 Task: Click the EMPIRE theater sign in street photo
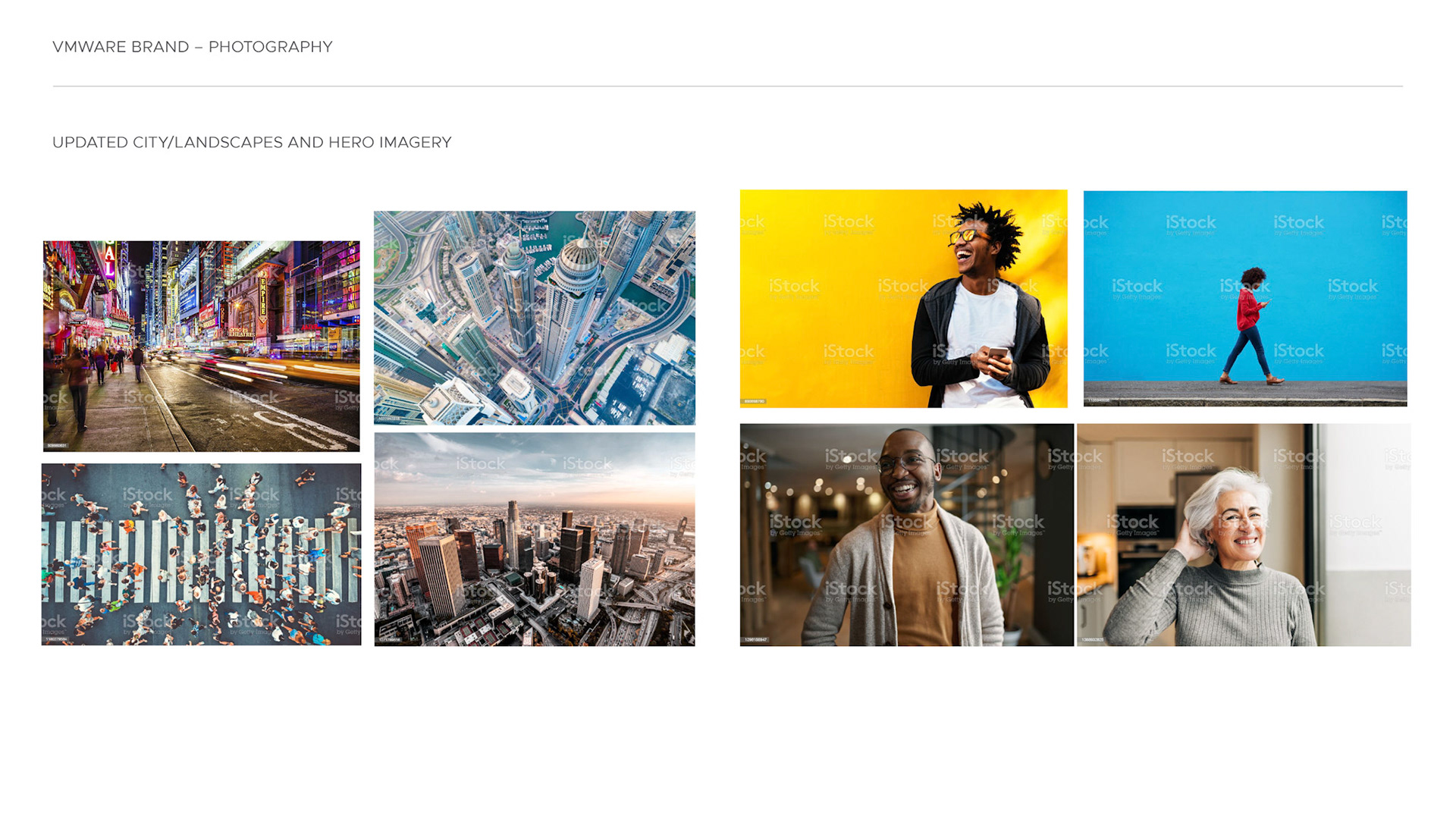click(x=262, y=297)
